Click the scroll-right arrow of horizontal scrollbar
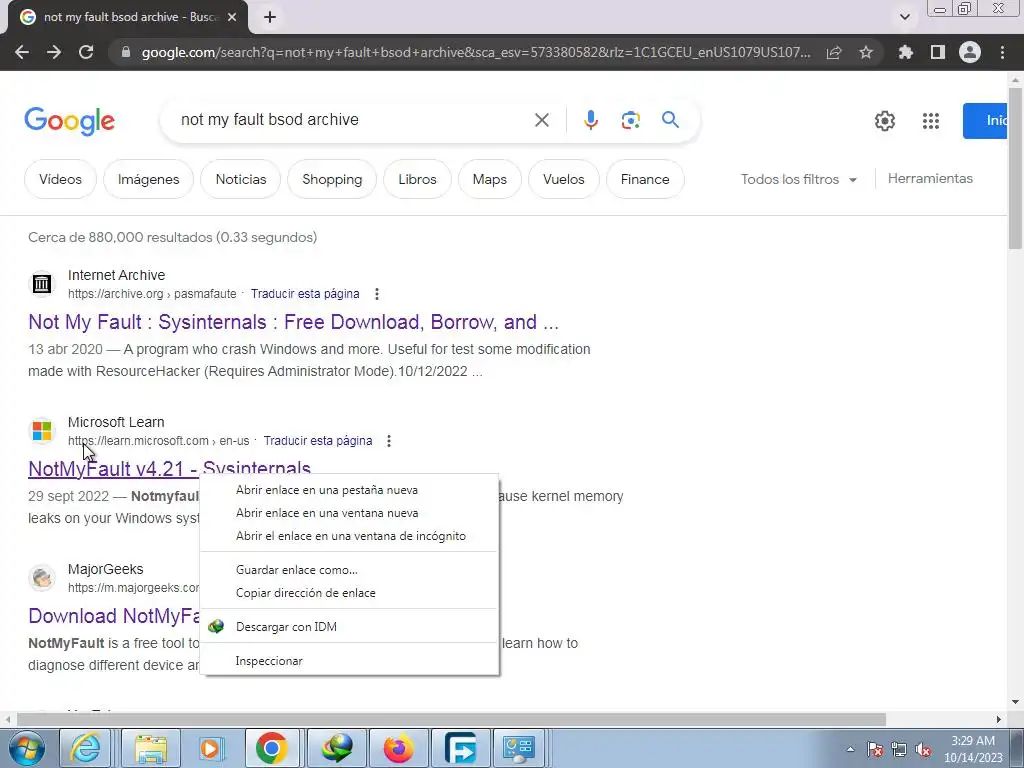This screenshot has height=768, width=1024. (999, 719)
